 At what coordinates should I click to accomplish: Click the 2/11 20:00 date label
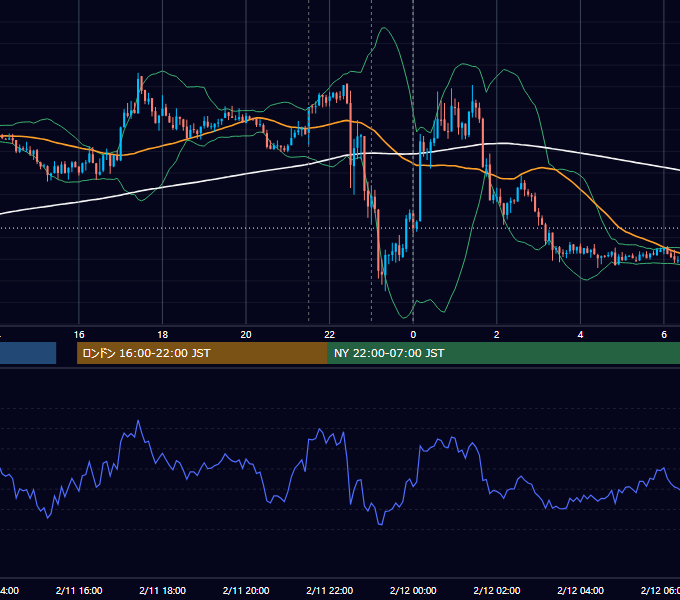[x=246, y=590]
